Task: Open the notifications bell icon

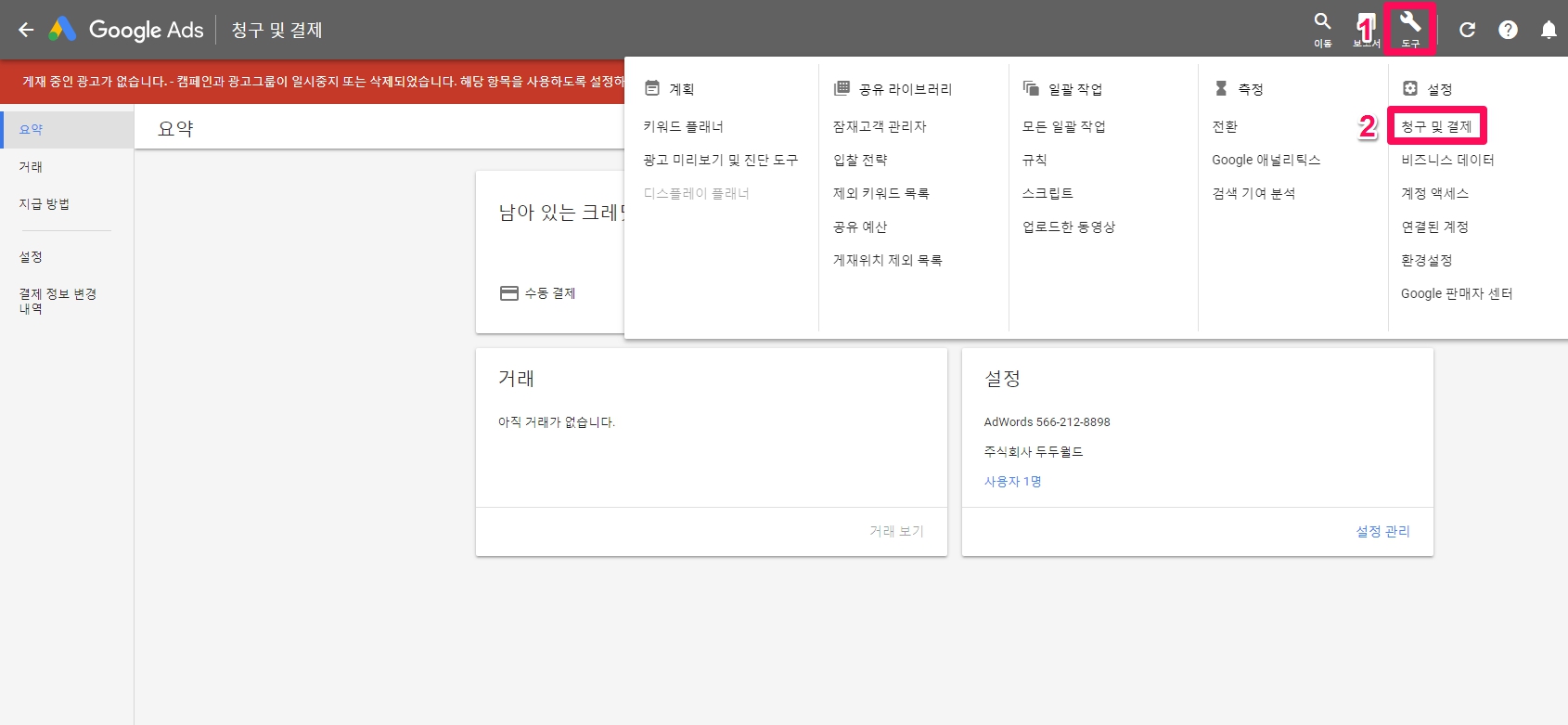Action: click(1549, 30)
